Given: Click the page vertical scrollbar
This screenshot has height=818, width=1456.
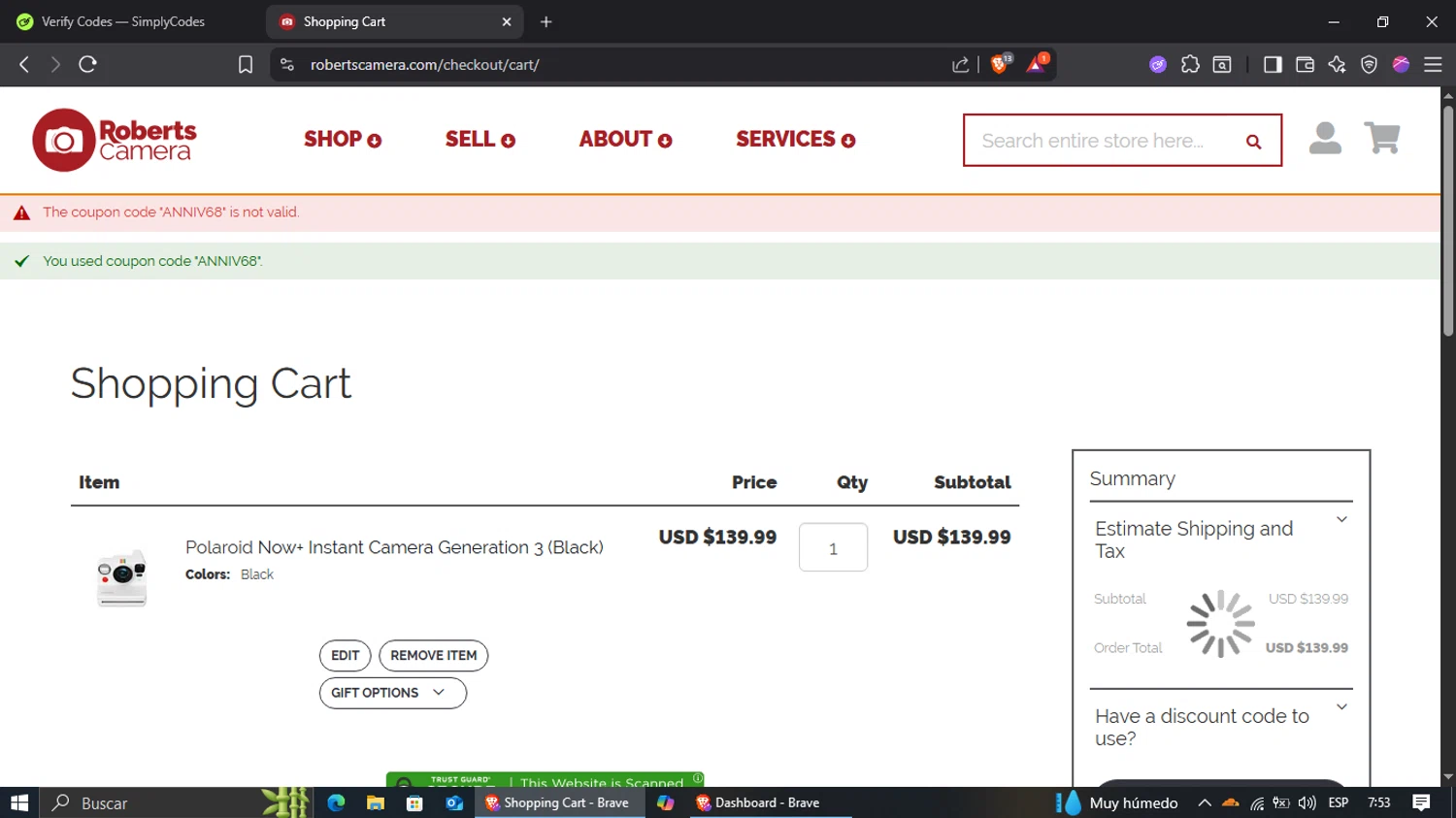Looking at the screenshot, I should click(1448, 221).
